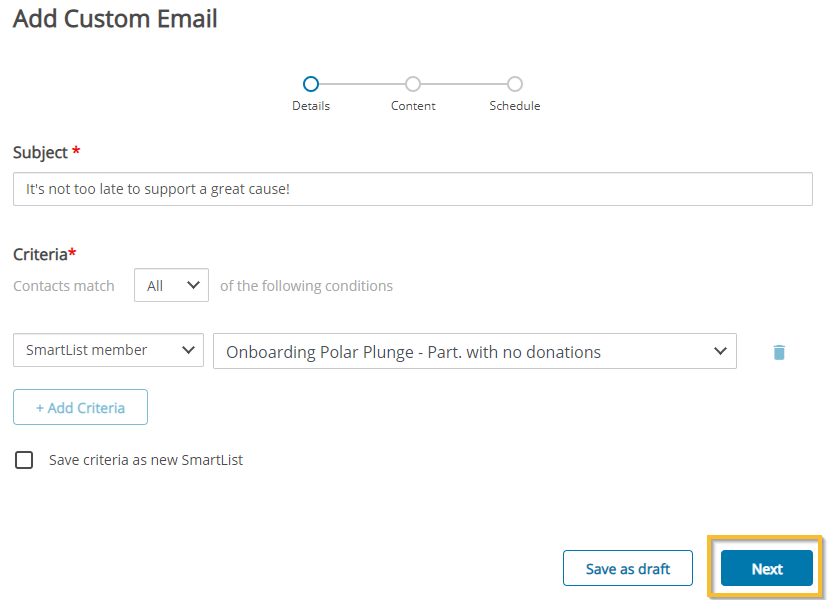Click the chevron arrow beside Onboarding Polar Plunge
Screen dimensions: 830x600
pyautogui.click(x=720, y=351)
